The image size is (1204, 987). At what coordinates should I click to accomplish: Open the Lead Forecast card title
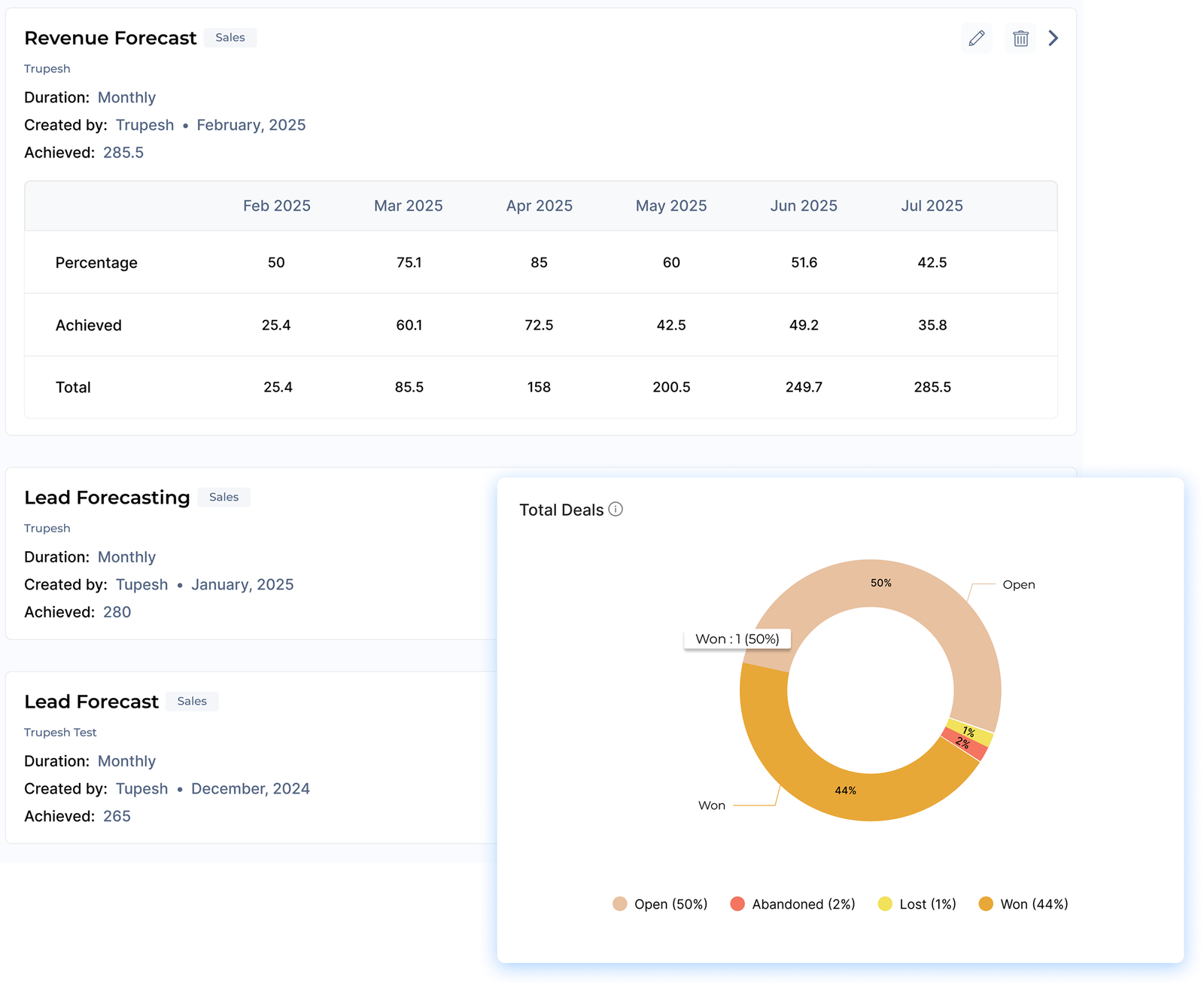pos(91,702)
